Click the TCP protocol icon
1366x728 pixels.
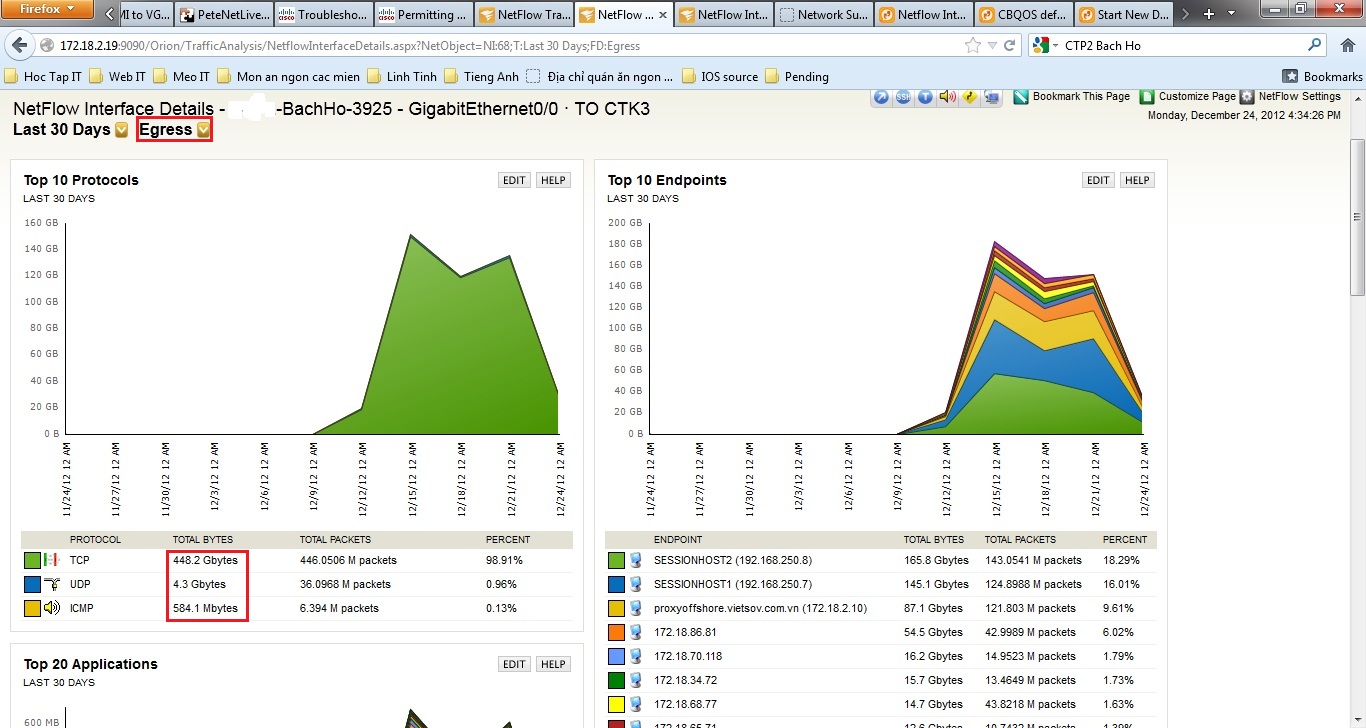[52, 560]
